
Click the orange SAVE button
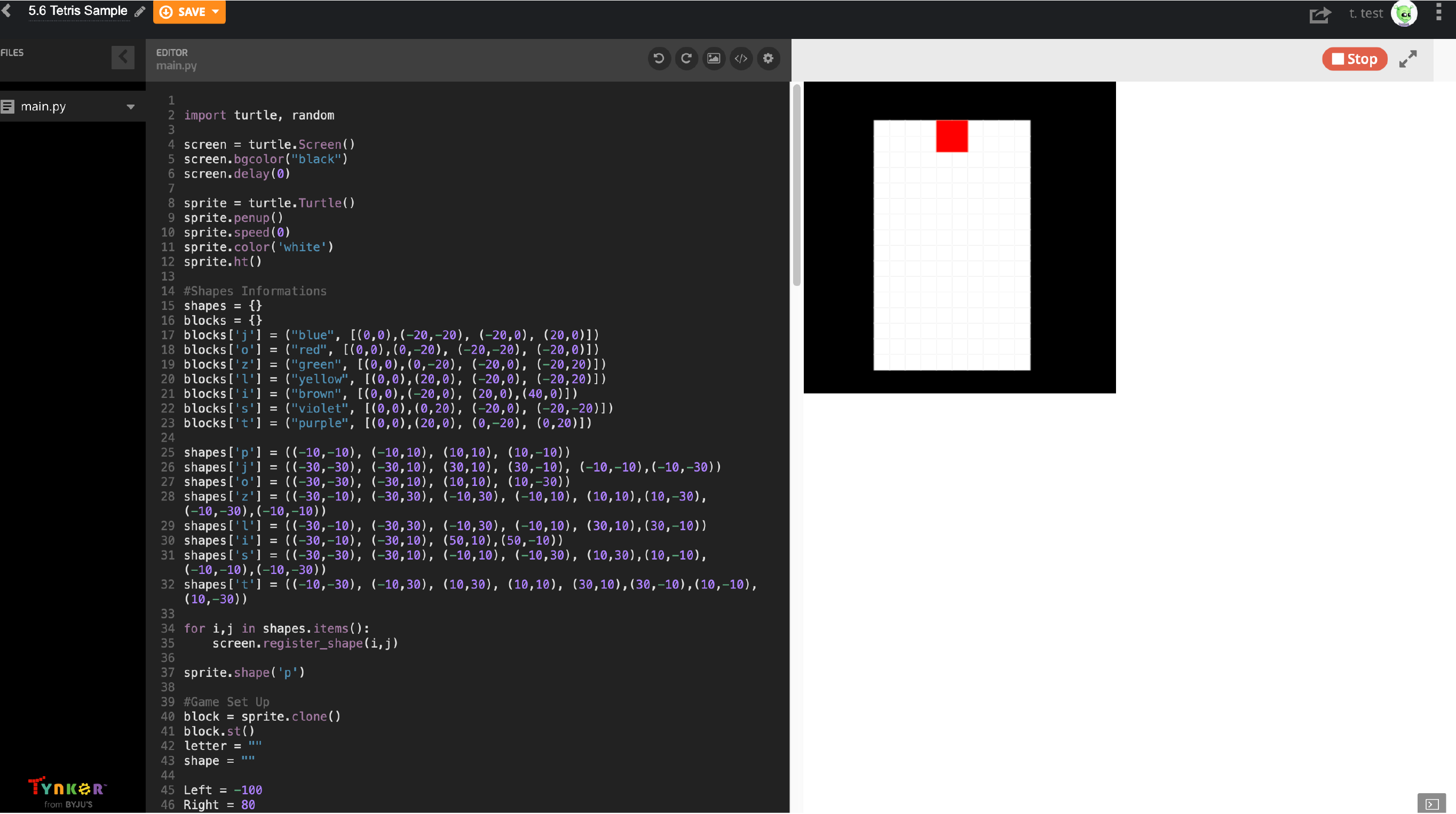pos(189,12)
